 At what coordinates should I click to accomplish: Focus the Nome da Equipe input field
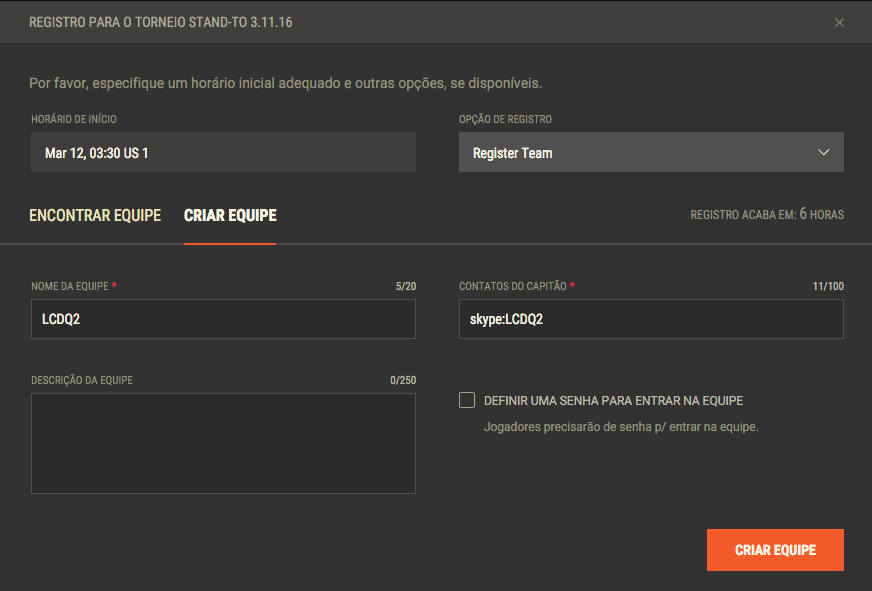coord(223,319)
